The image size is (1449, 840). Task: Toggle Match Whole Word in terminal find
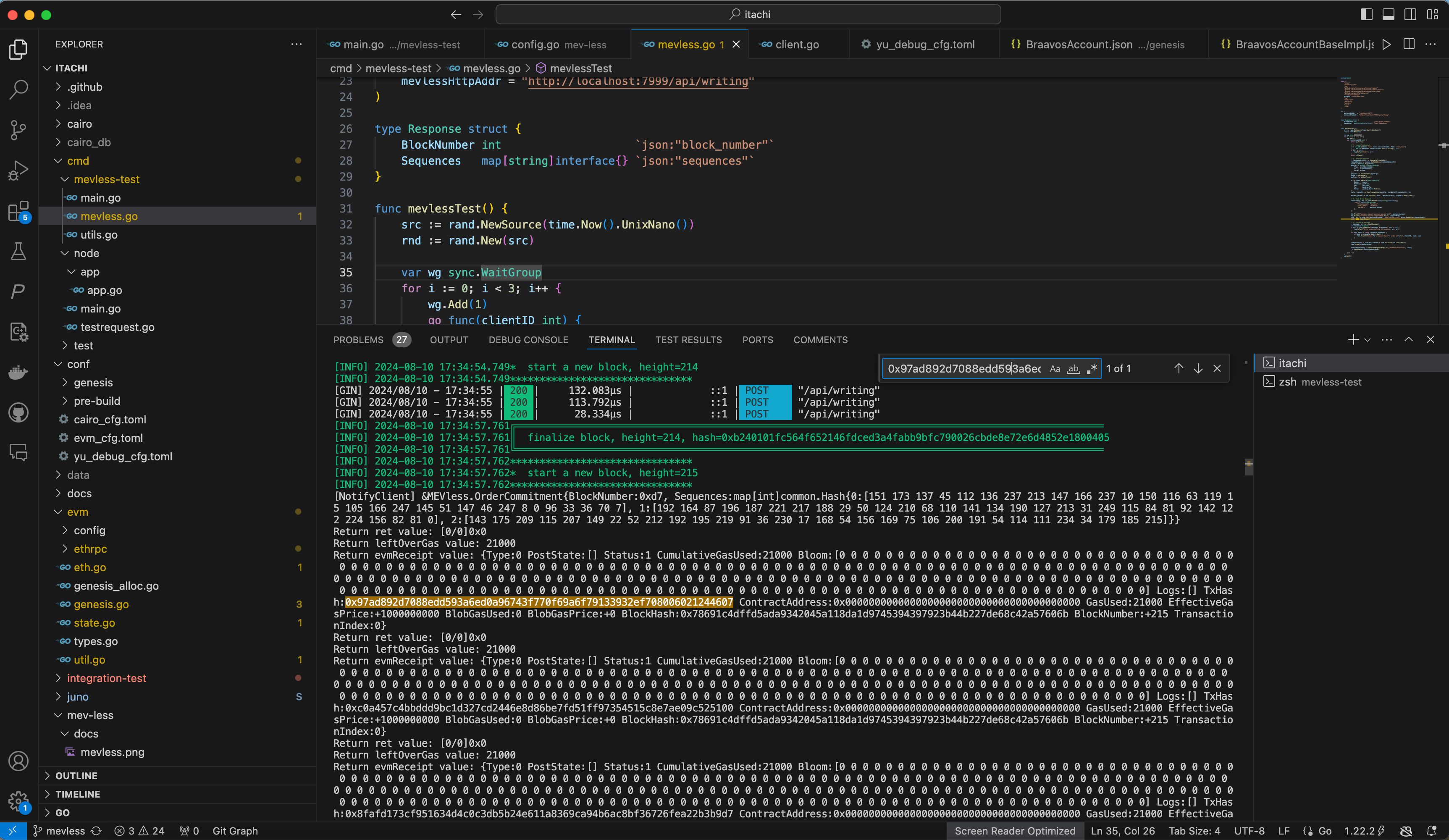tap(1073, 368)
